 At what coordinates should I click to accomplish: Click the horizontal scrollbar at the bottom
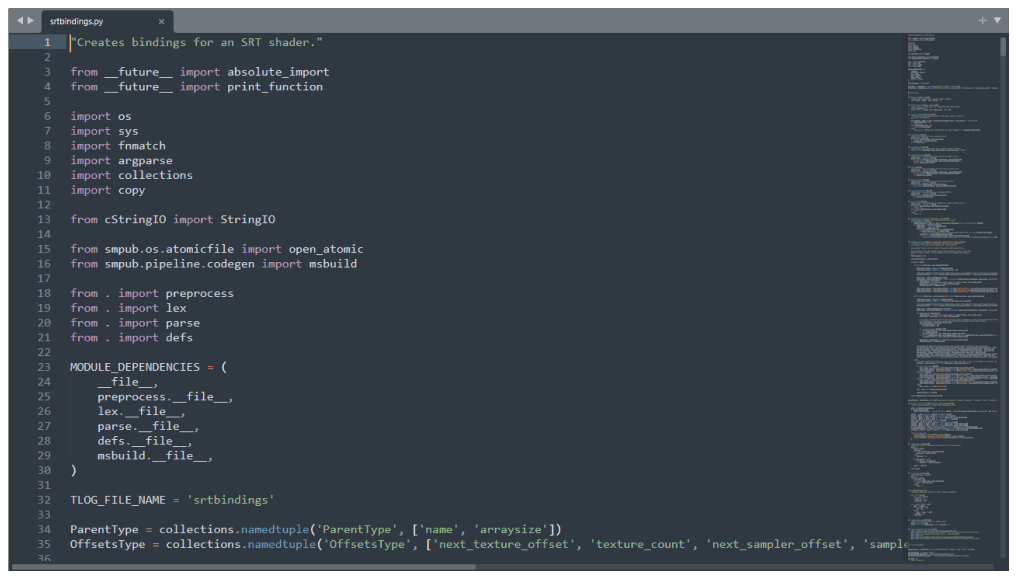pyautogui.click(x=245, y=567)
